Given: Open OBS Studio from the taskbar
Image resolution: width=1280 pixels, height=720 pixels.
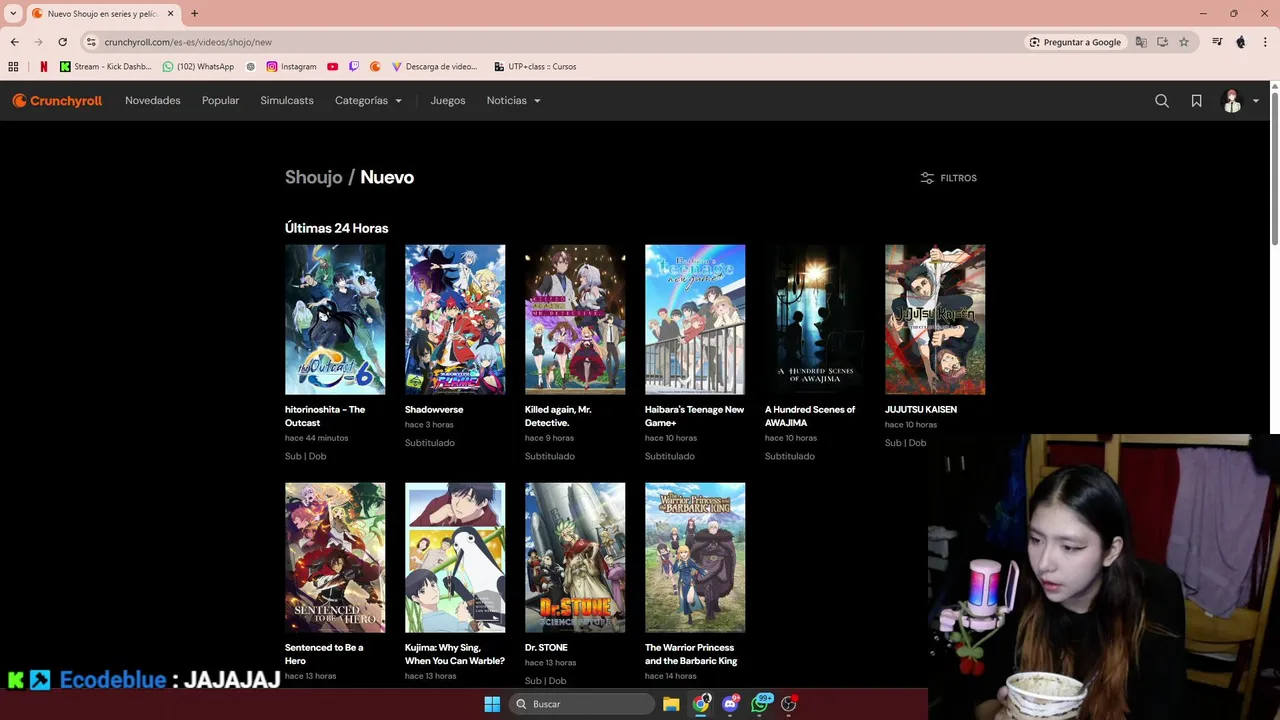Looking at the screenshot, I should point(789,704).
